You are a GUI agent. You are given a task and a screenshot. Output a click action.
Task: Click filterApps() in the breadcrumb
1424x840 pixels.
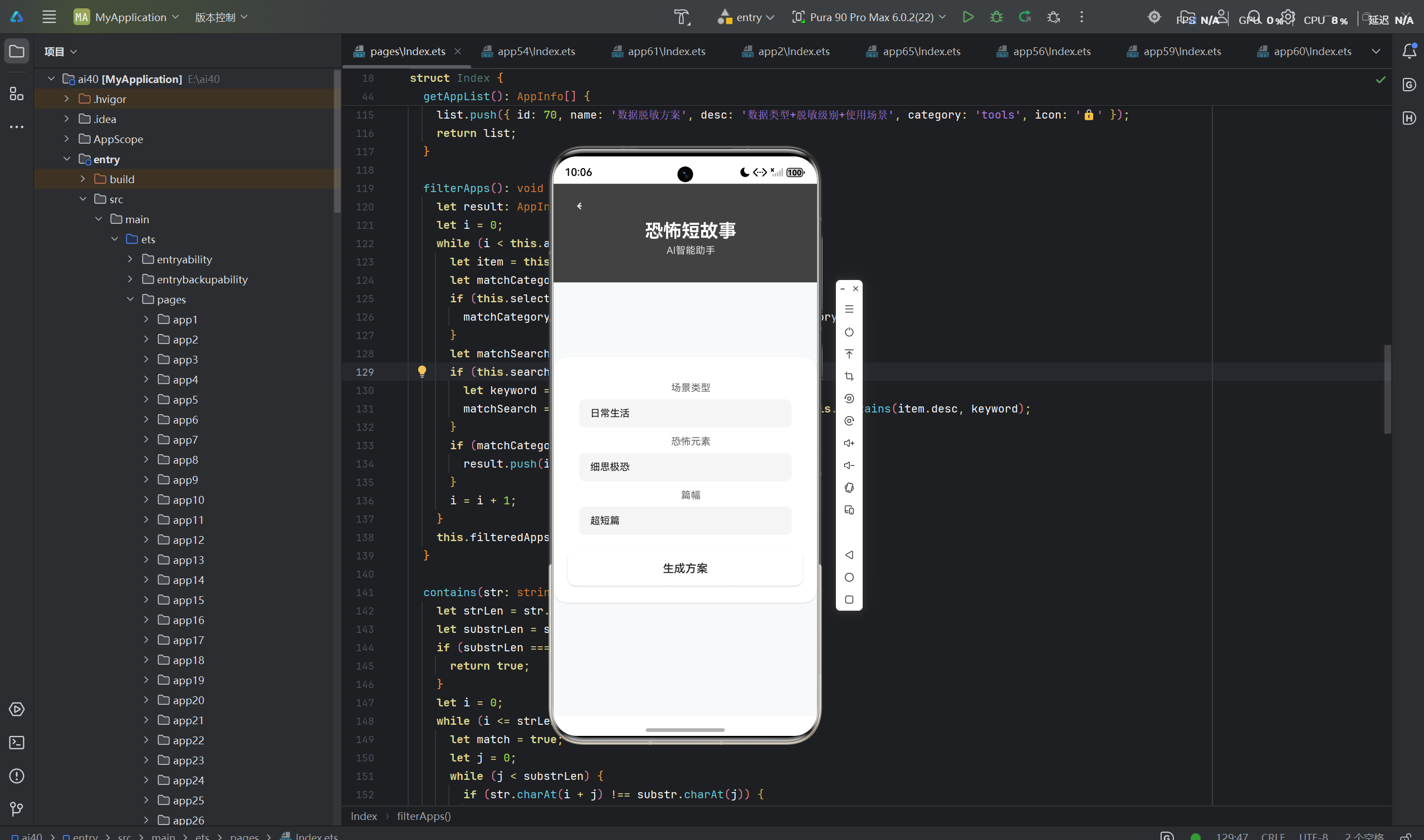[x=423, y=816]
